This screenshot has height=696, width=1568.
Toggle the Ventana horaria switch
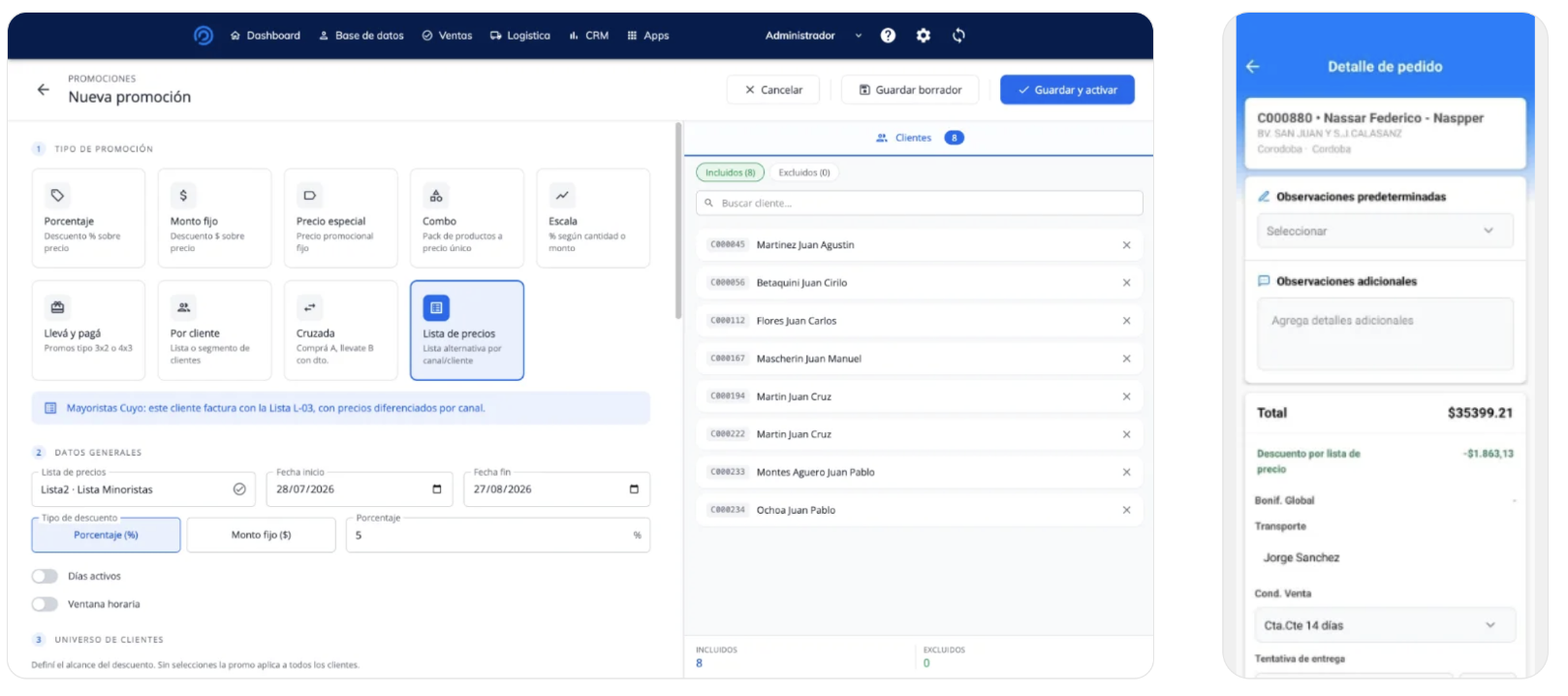[x=45, y=604]
